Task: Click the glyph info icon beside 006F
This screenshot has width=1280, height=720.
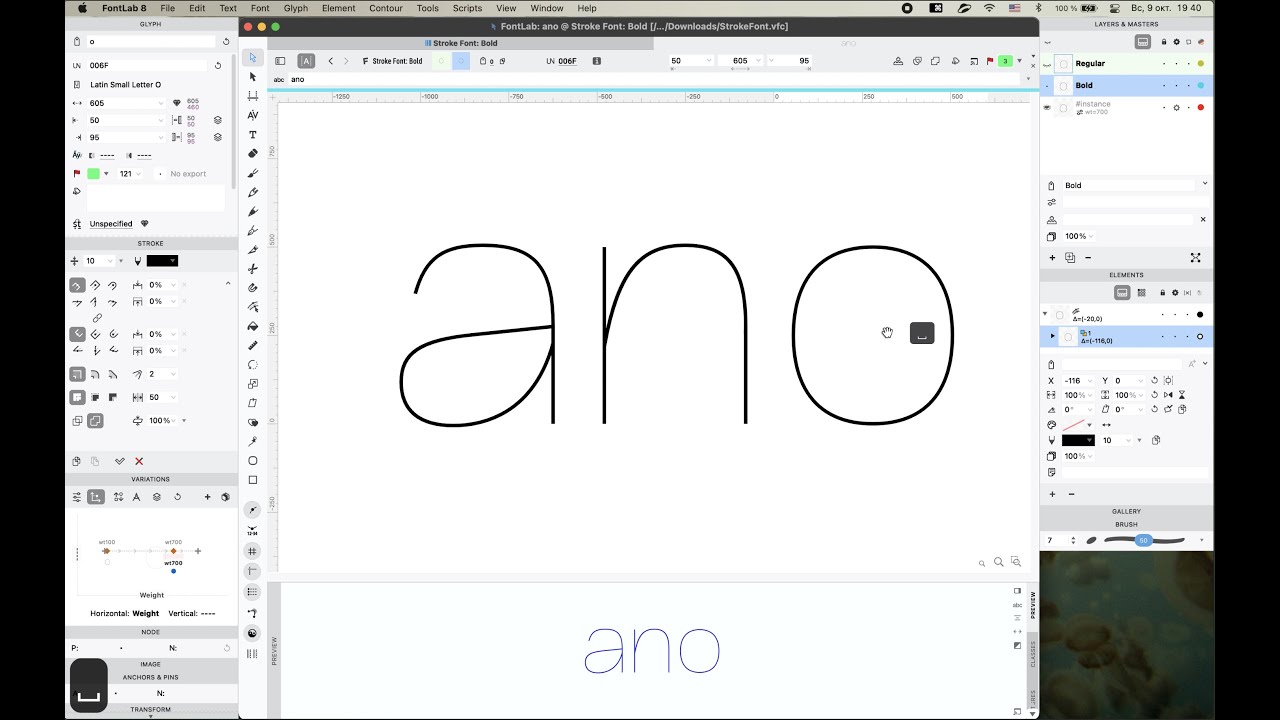Action: (597, 61)
